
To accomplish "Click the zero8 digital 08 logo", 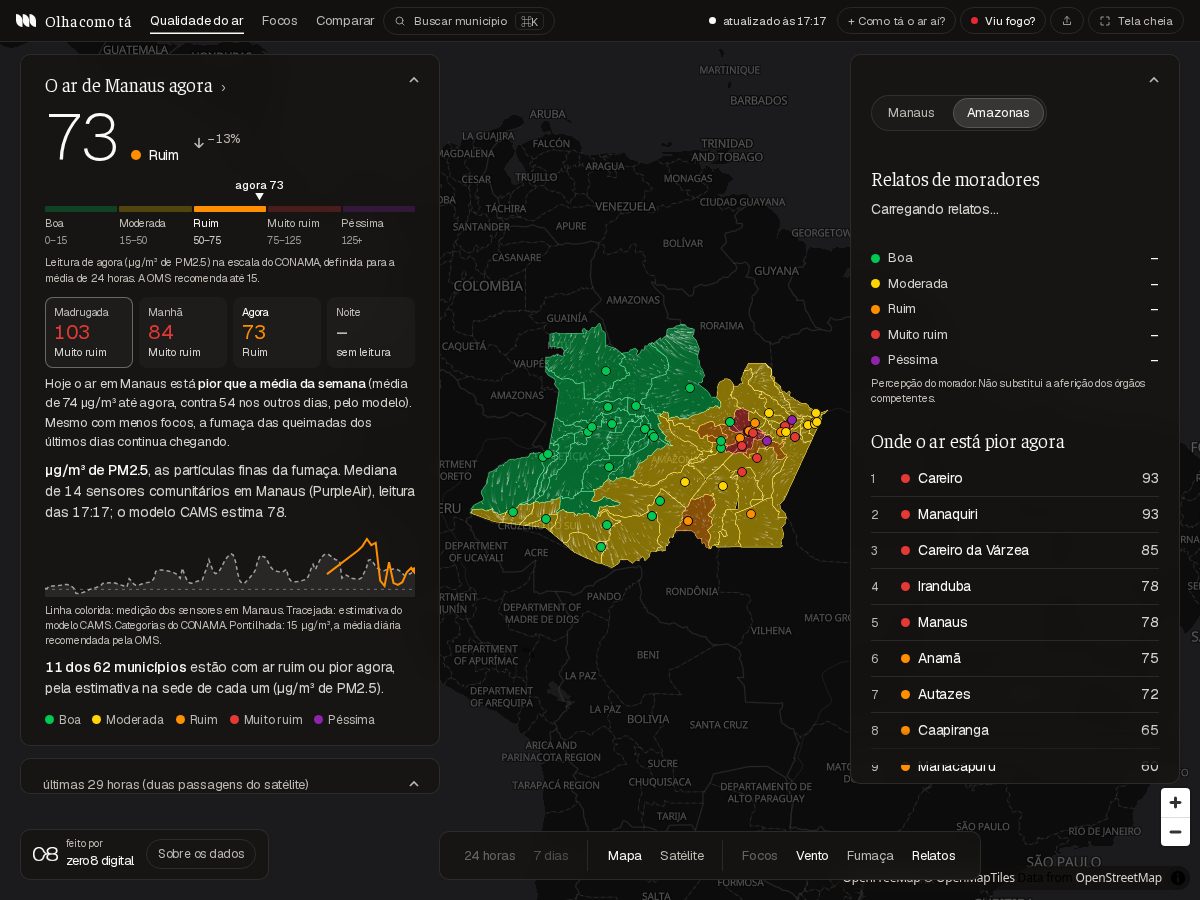I will tap(45, 854).
